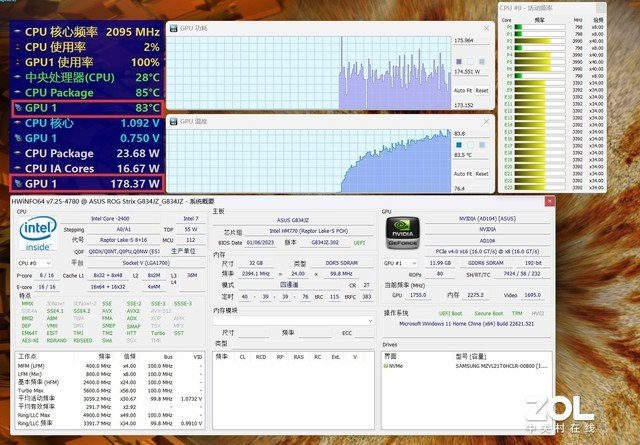Select the CPU Package 85°C OSD row
The height and width of the screenshot is (445, 640).
(87, 93)
